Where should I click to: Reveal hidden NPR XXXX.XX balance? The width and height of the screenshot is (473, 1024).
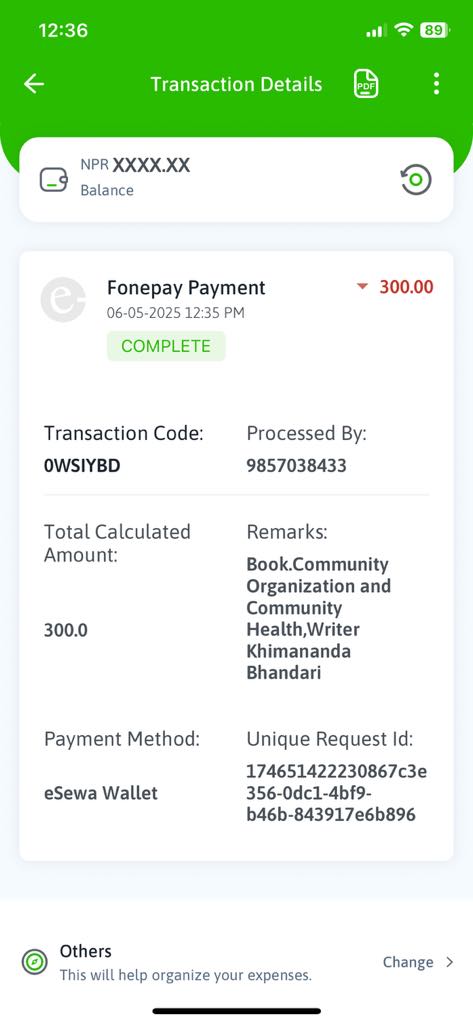[151, 165]
